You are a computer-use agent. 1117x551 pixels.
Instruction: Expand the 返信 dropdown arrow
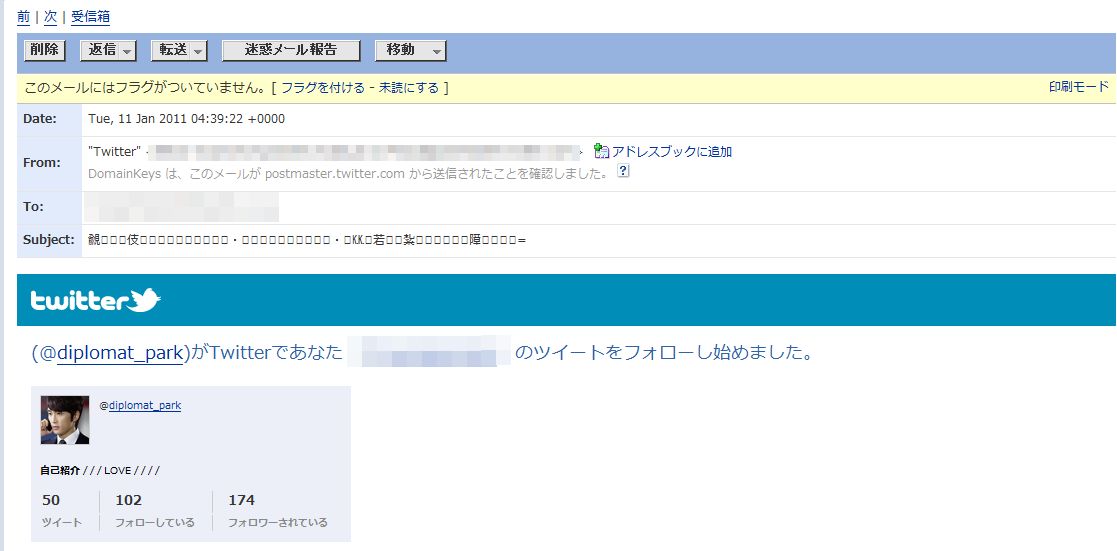tap(127, 51)
